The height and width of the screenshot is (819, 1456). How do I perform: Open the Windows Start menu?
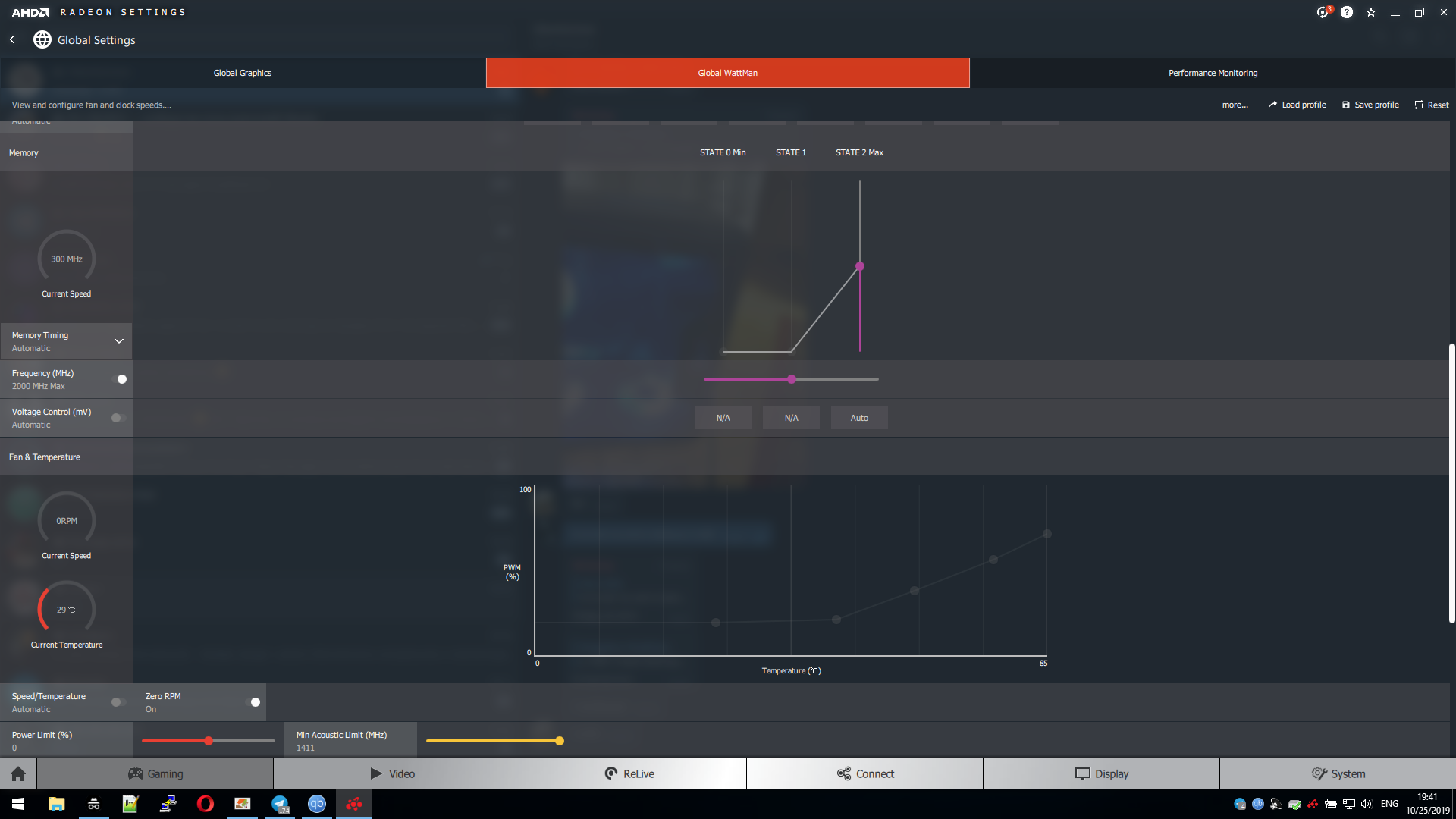[x=18, y=804]
